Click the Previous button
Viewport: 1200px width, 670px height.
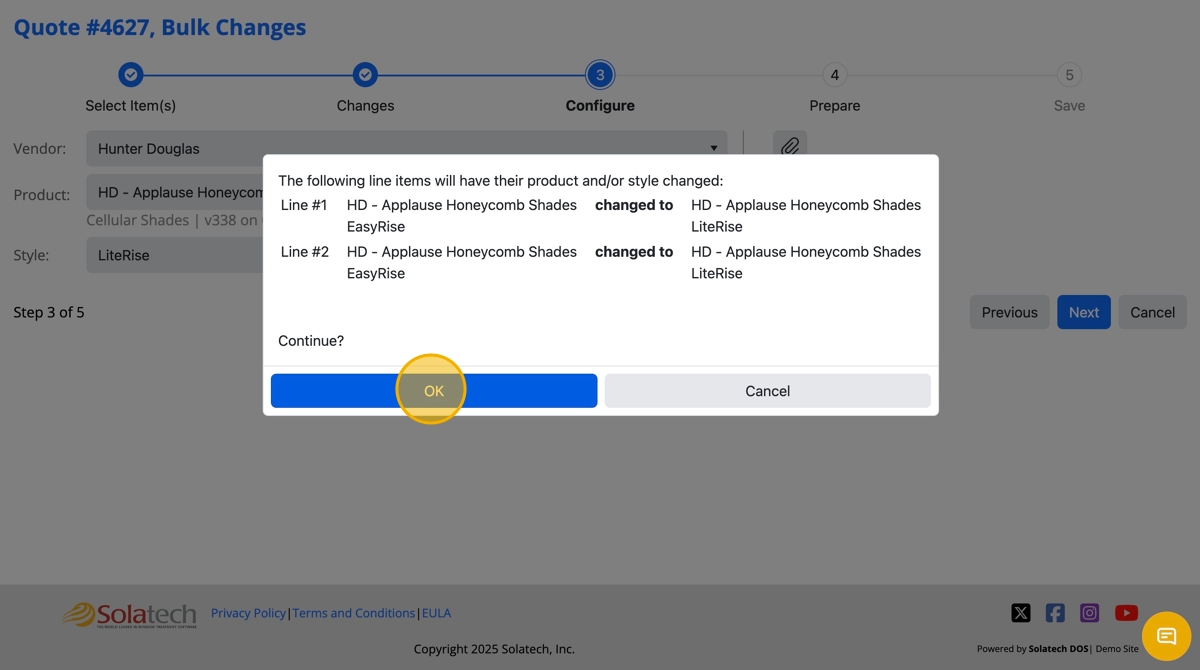1009,312
